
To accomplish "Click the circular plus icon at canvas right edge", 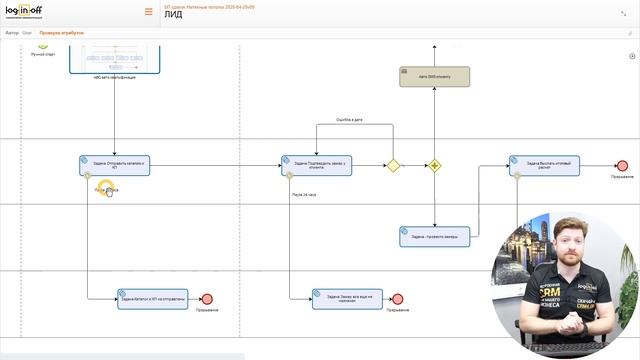I will pos(632,56).
